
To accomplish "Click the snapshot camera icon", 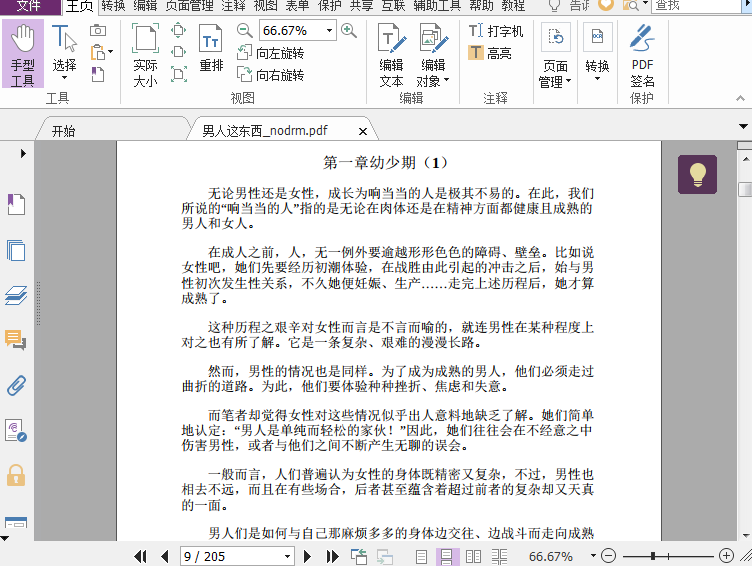I will [x=98, y=30].
